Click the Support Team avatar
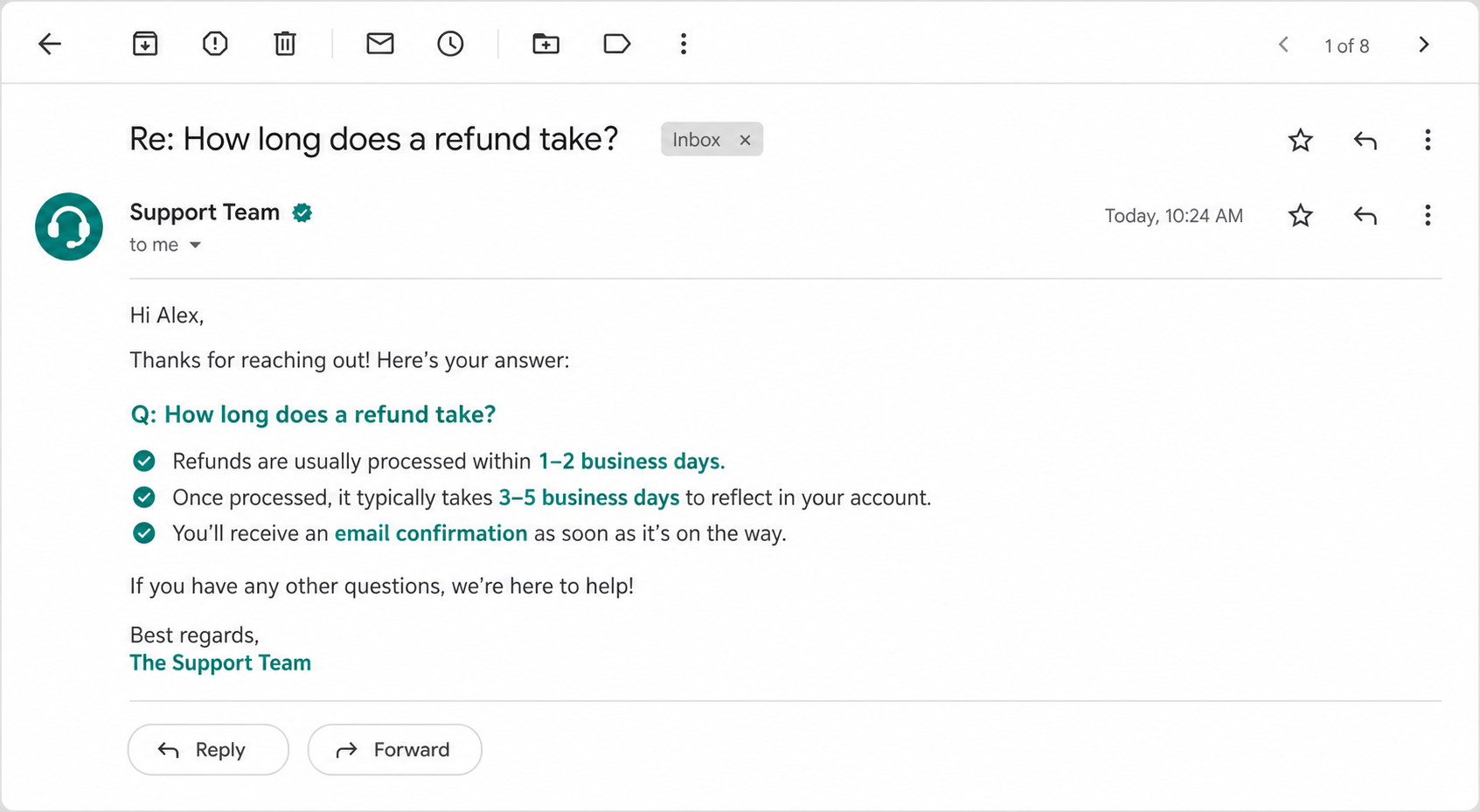 69,226
